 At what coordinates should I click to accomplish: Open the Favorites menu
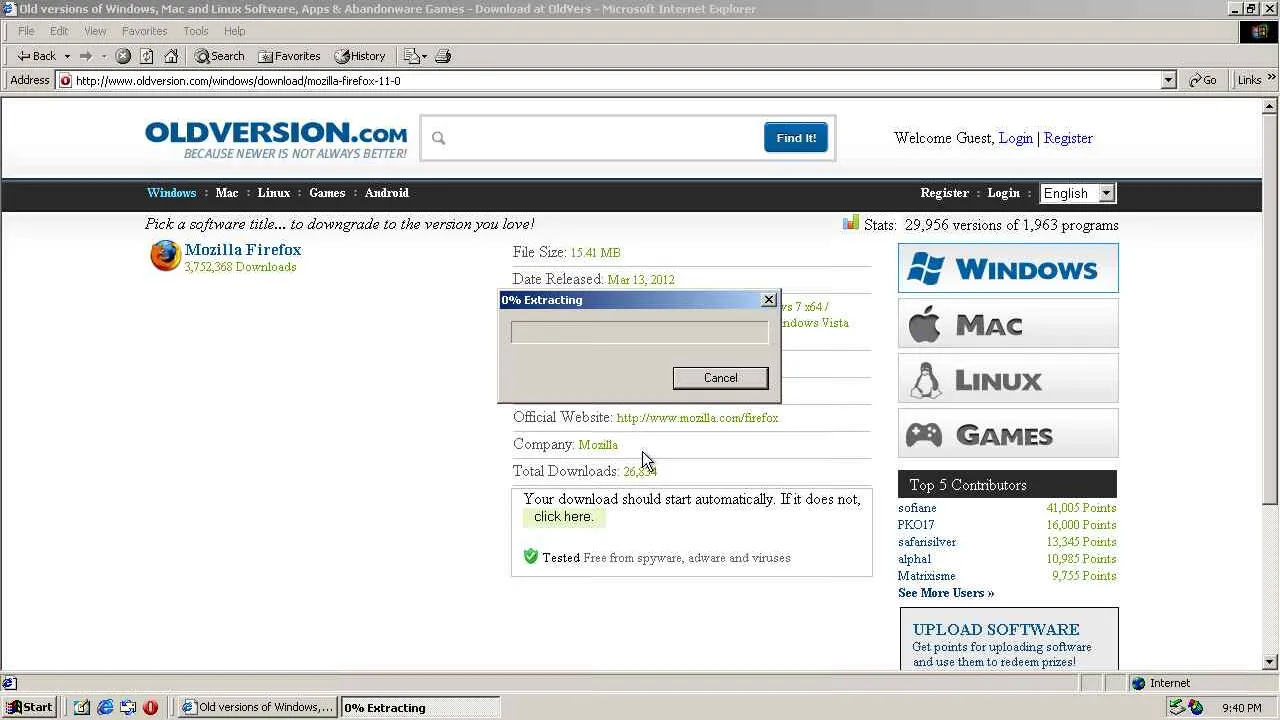point(144,31)
